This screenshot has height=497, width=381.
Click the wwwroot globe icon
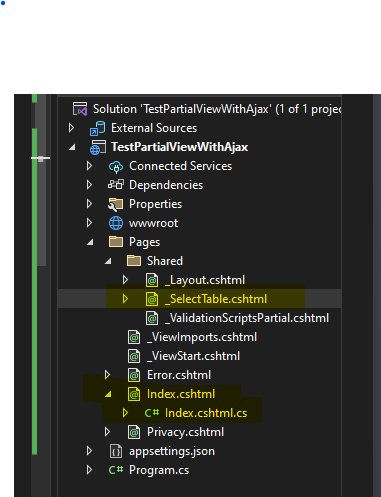click(116, 223)
